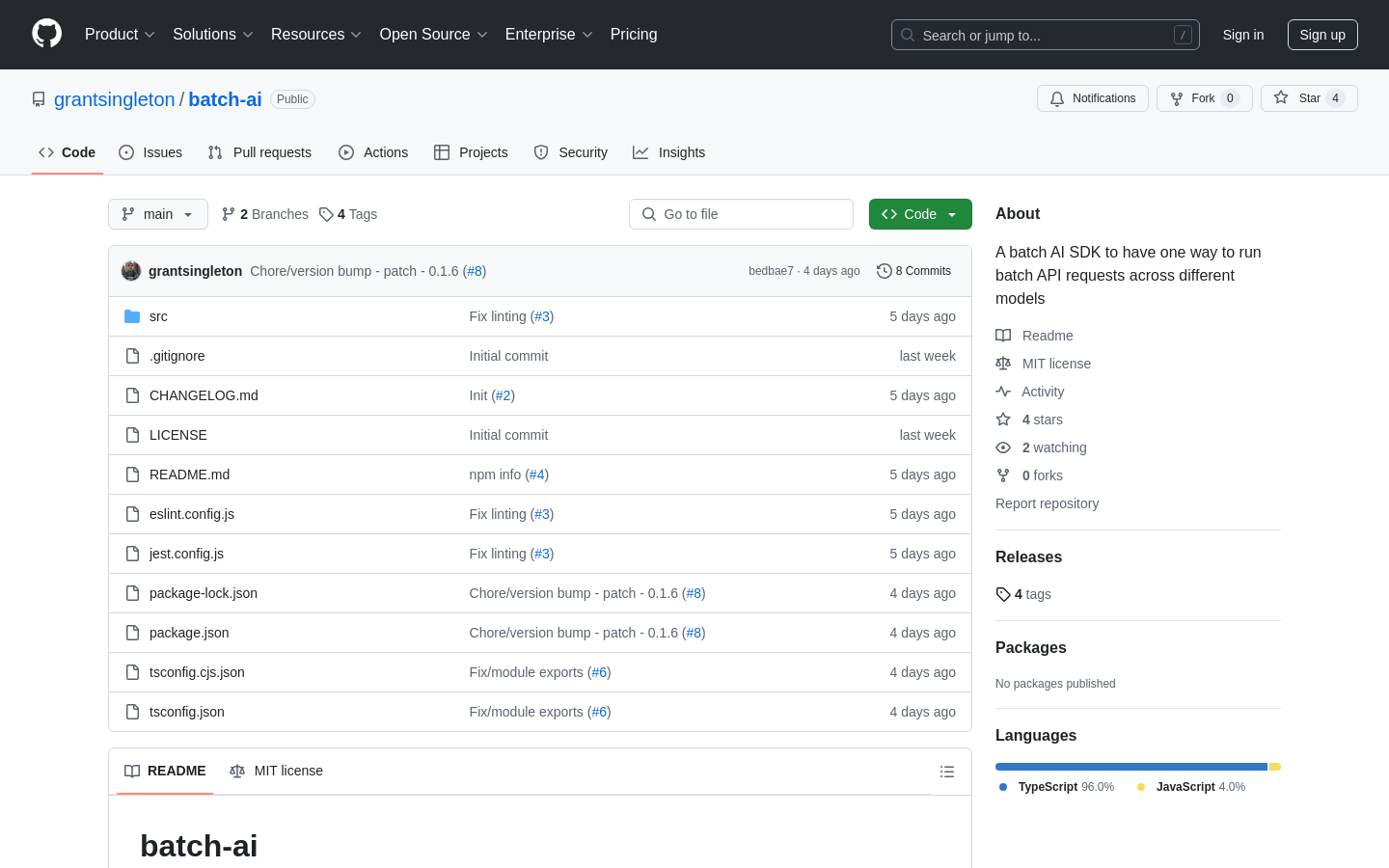
Task: Open the 2 Branches link
Action: coord(265,214)
